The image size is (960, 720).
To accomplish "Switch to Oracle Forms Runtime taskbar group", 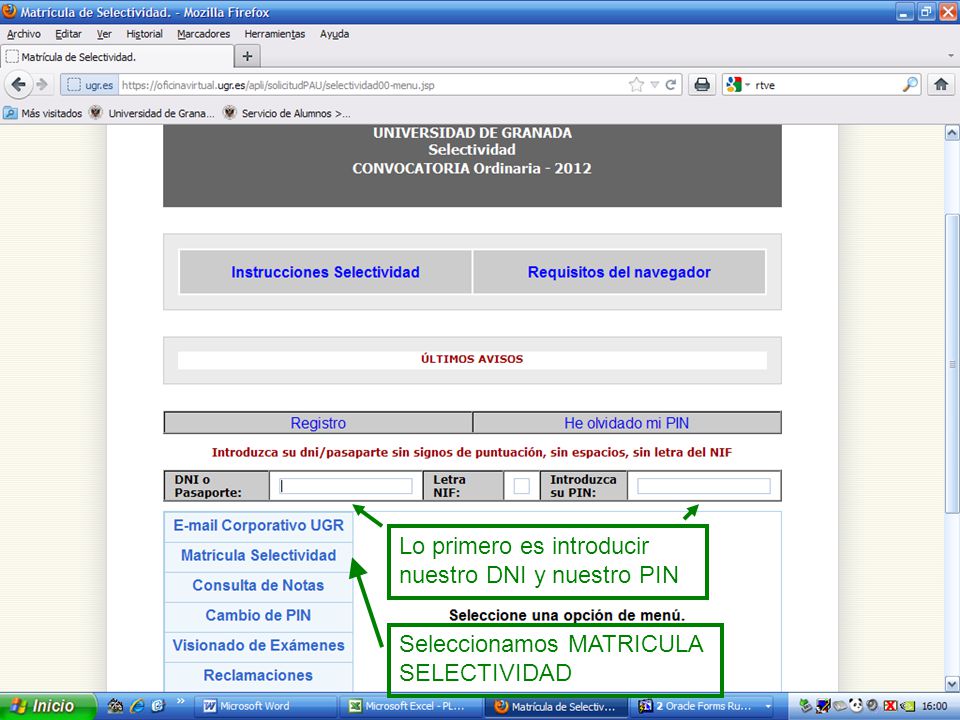I will click(x=704, y=707).
